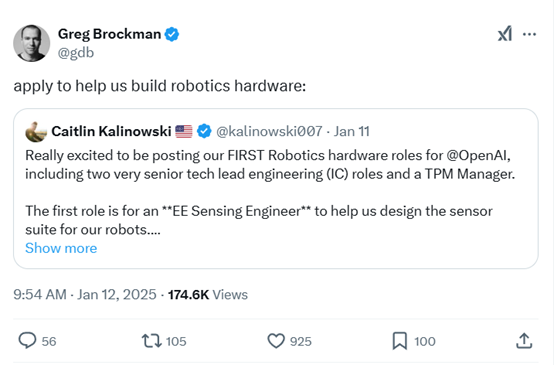Expand quoted tweet with Show more
The width and height of the screenshot is (554, 365).
pos(61,248)
